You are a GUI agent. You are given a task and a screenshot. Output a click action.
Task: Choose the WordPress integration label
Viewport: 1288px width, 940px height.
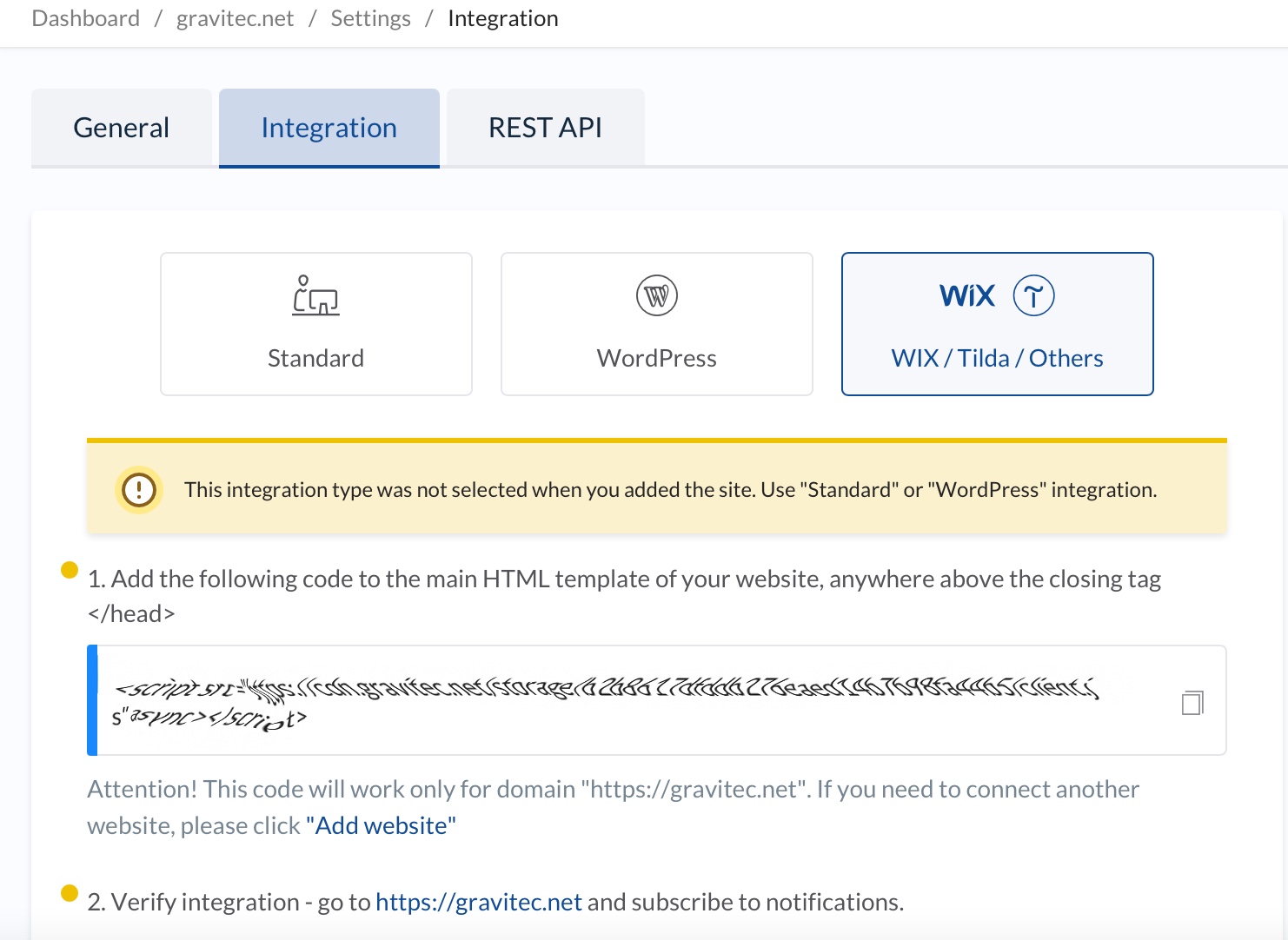pos(656,358)
